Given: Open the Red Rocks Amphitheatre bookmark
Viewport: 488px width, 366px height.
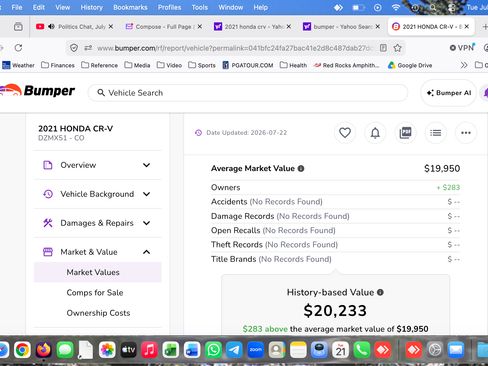Looking at the screenshot, I should click(347, 65).
